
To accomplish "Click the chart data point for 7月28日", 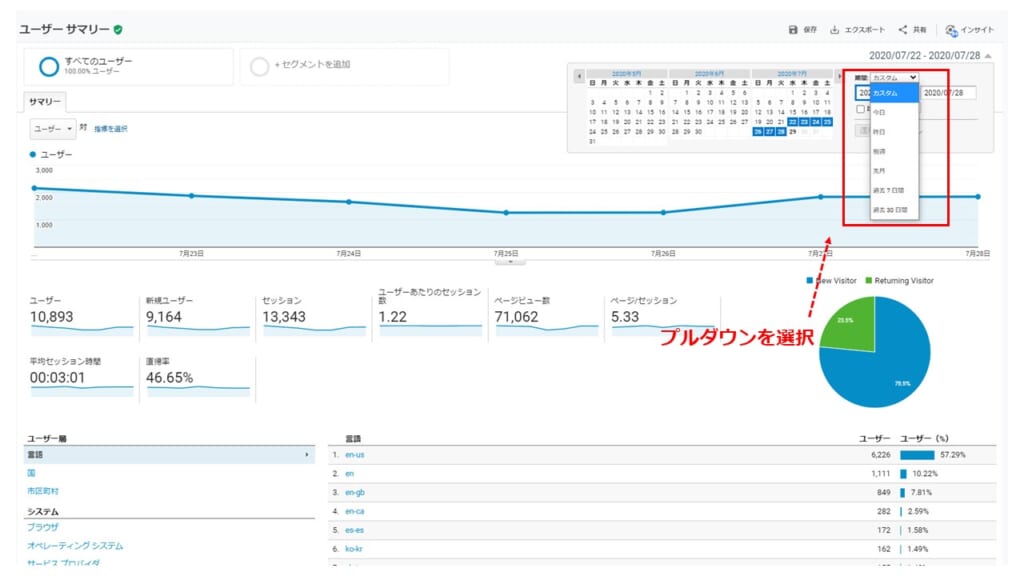I will [978, 197].
